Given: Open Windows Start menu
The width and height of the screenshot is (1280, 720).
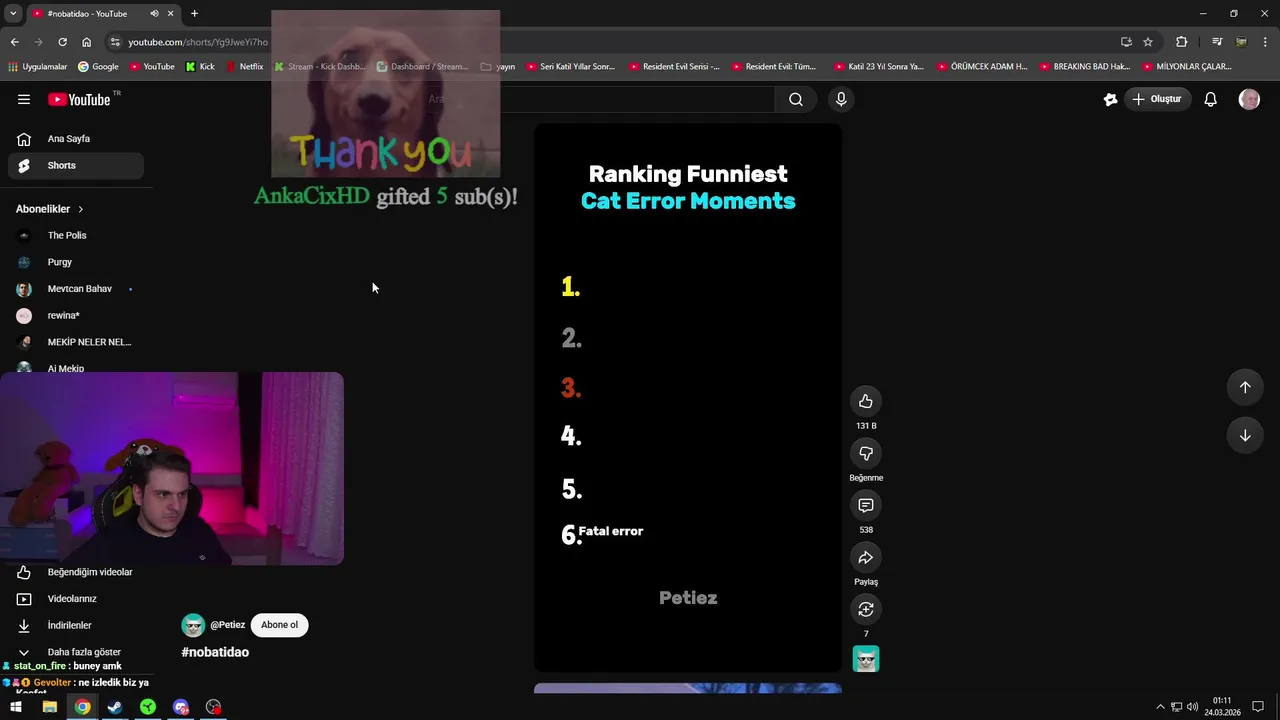Looking at the screenshot, I should [x=16, y=707].
